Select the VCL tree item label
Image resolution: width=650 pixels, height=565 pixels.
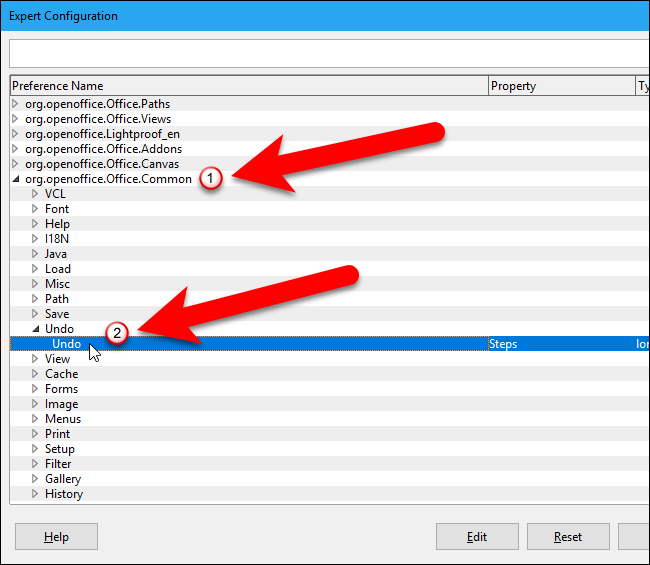(x=55, y=194)
